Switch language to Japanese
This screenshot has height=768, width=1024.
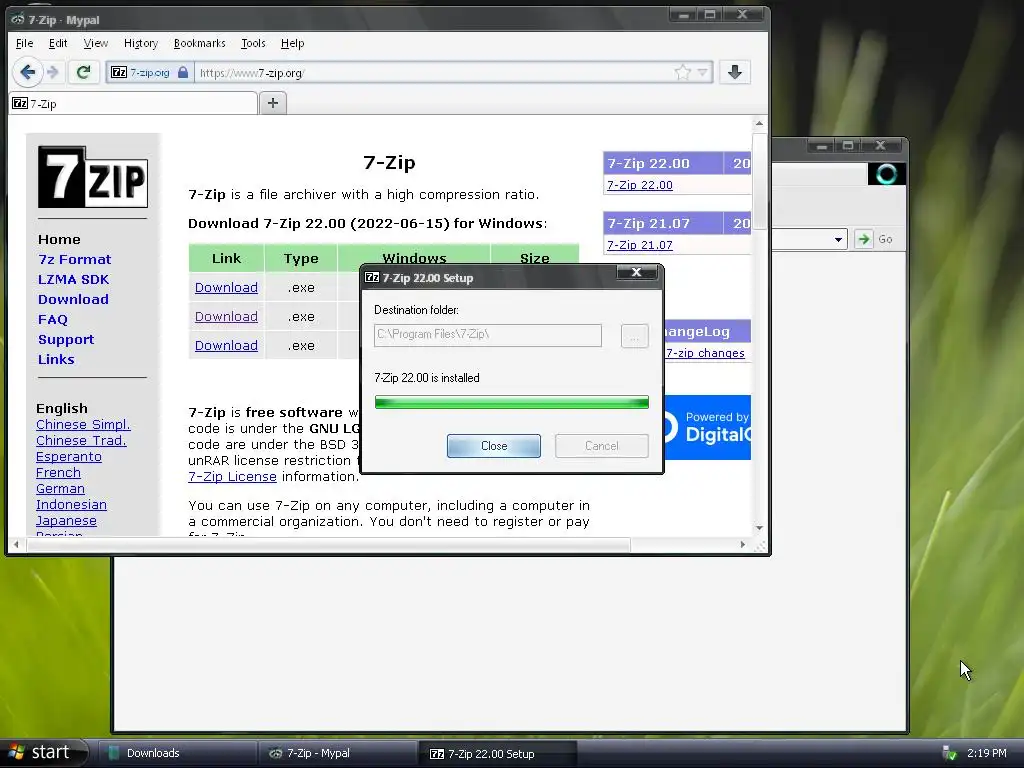point(66,520)
